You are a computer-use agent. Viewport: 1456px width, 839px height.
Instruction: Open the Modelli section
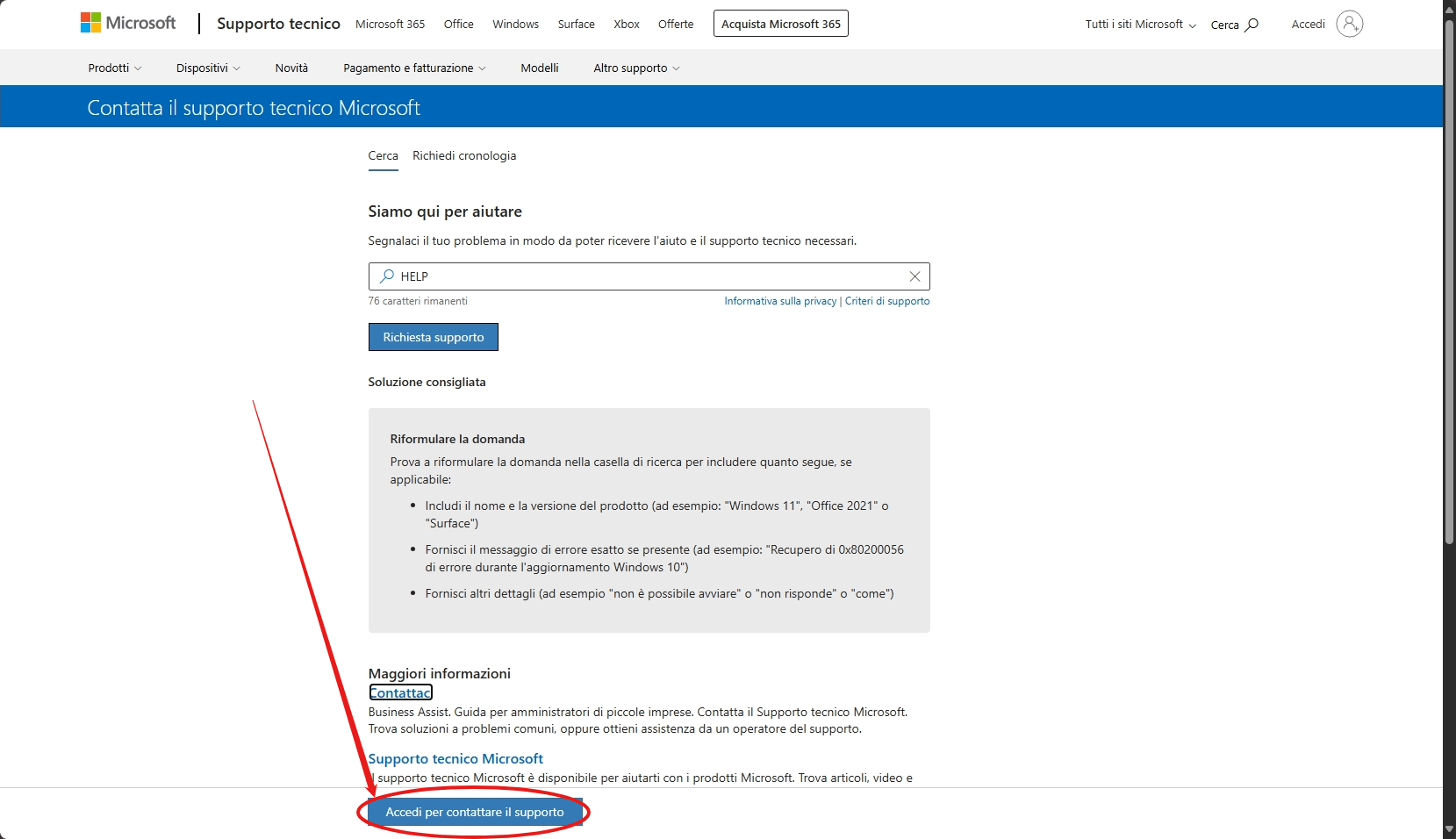point(540,68)
